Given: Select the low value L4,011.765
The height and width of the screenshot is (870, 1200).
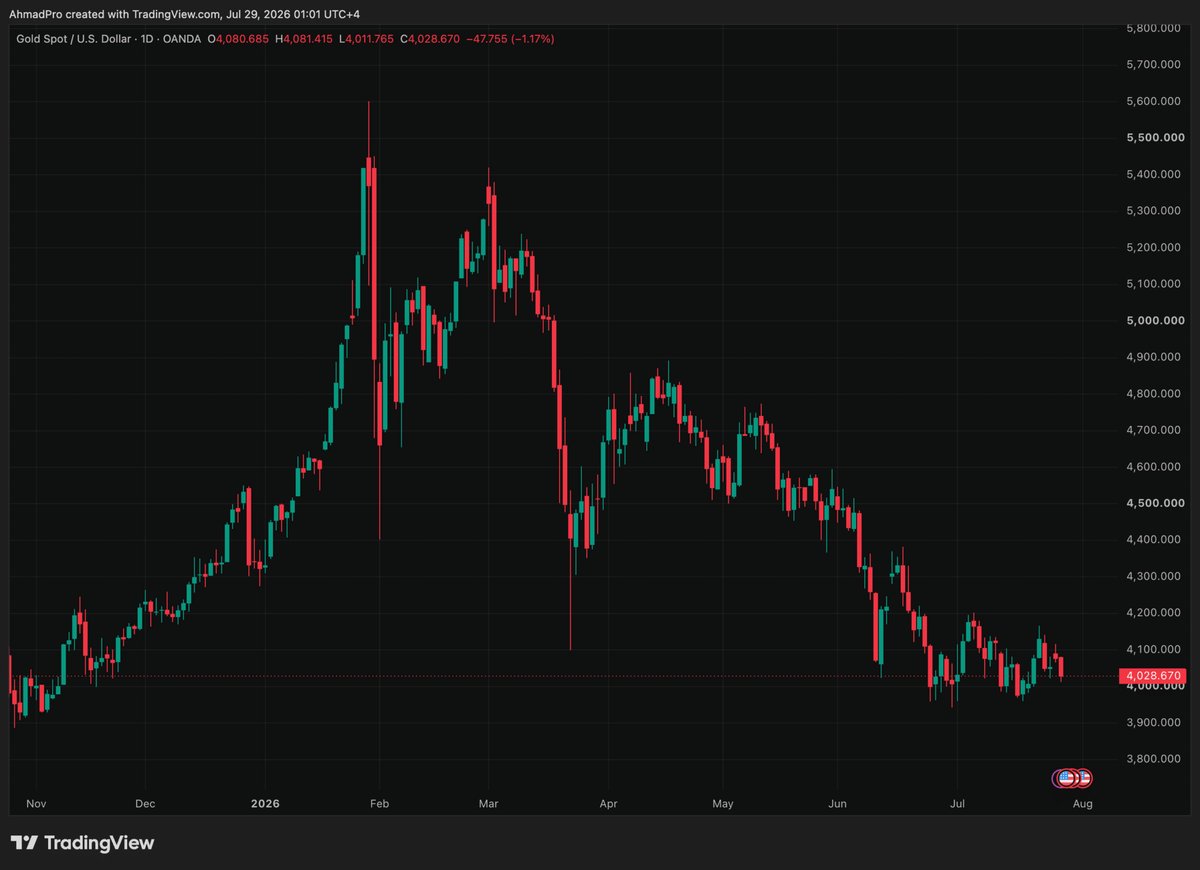Looking at the screenshot, I should coord(367,39).
